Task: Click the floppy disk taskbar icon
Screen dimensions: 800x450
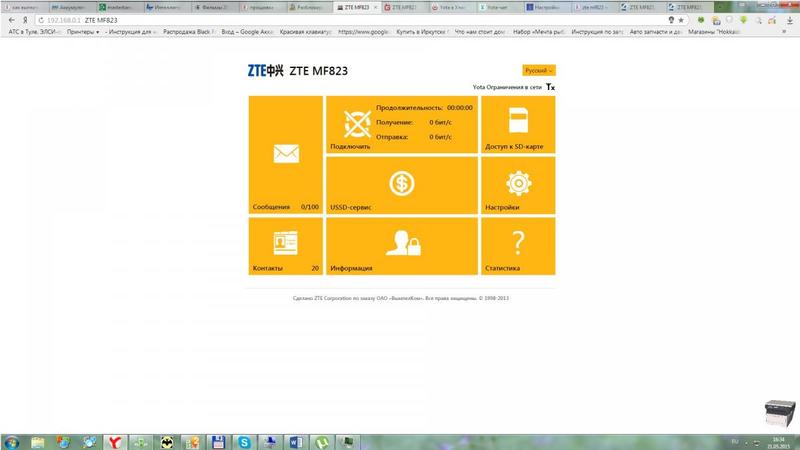Action: pyautogui.click(x=218, y=442)
